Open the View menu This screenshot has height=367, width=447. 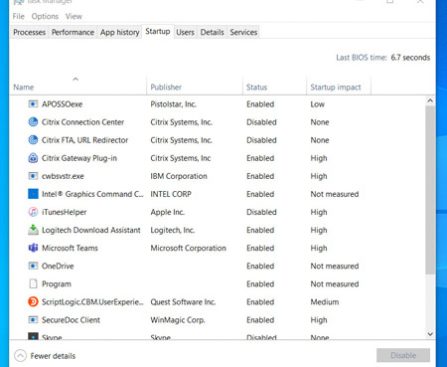pos(74,16)
